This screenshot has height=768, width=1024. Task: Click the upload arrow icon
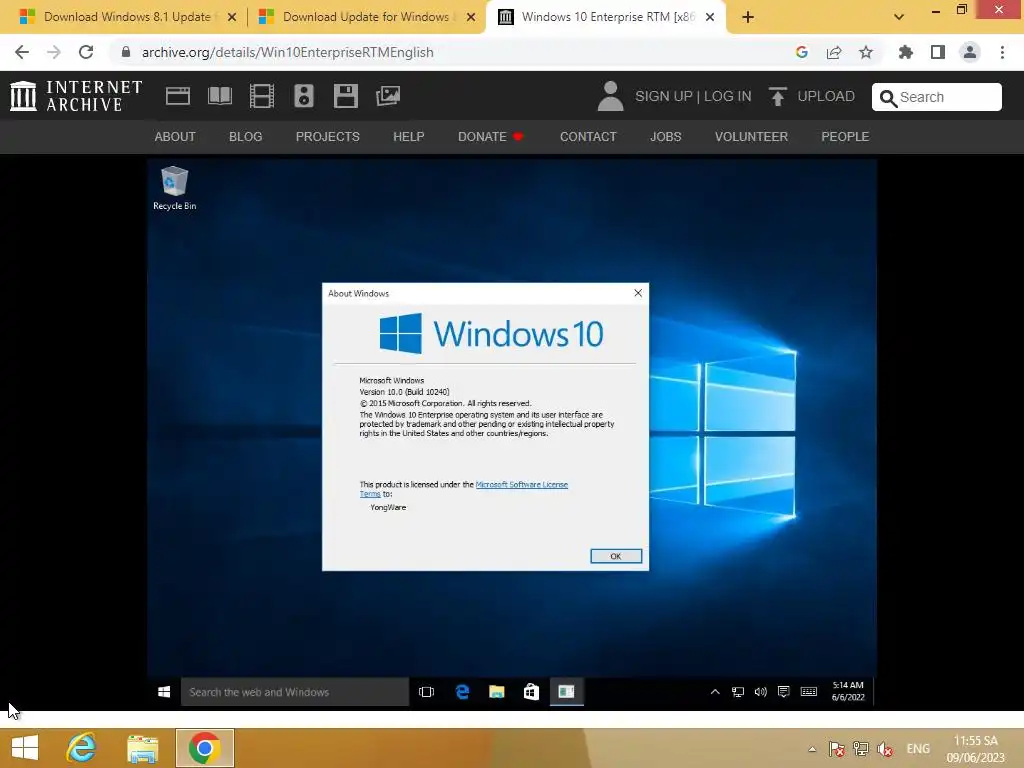777,96
